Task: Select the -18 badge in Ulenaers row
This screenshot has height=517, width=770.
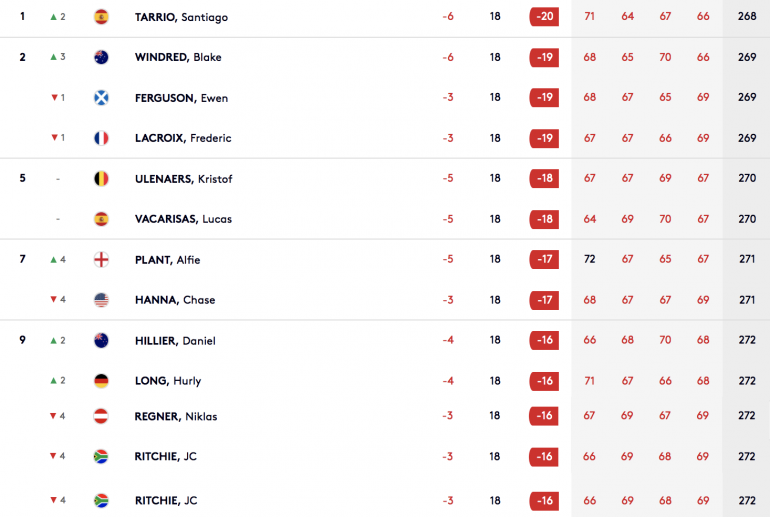Action: point(544,178)
